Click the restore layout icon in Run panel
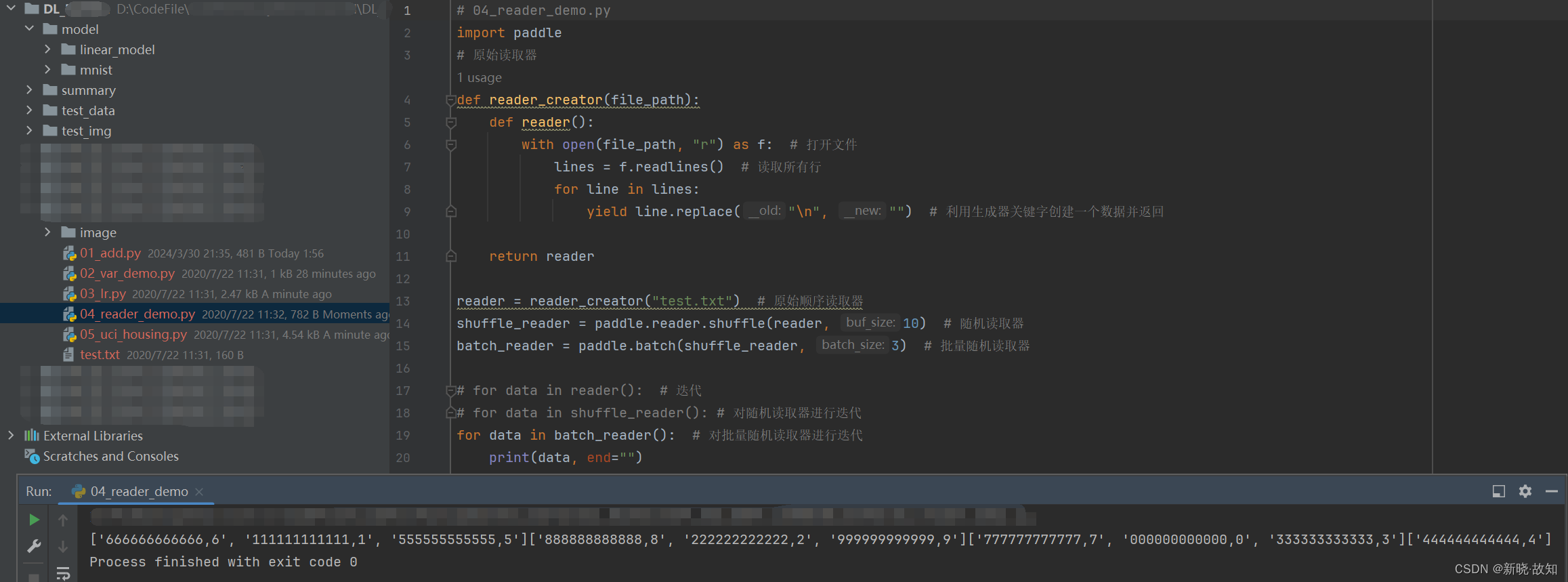This screenshot has height=582, width=1568. point(1498,491)
